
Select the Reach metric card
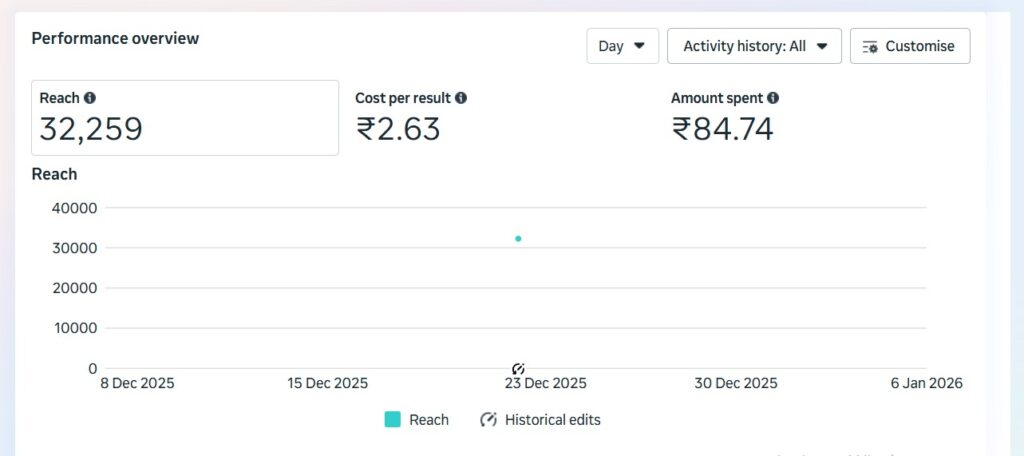point(185,118)
